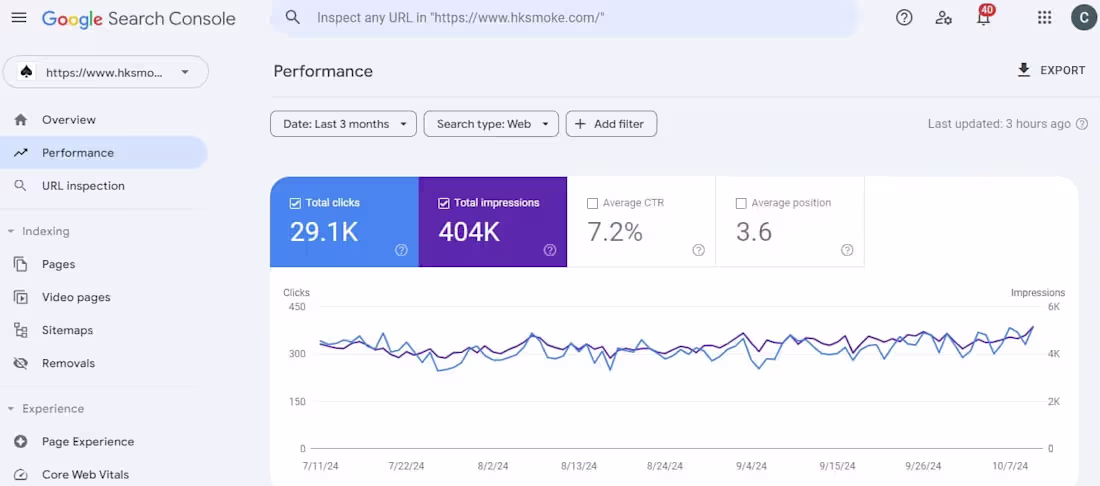Open the Search type: Web dropdown
Screen dimensions: 1100x486
[491, 124]
